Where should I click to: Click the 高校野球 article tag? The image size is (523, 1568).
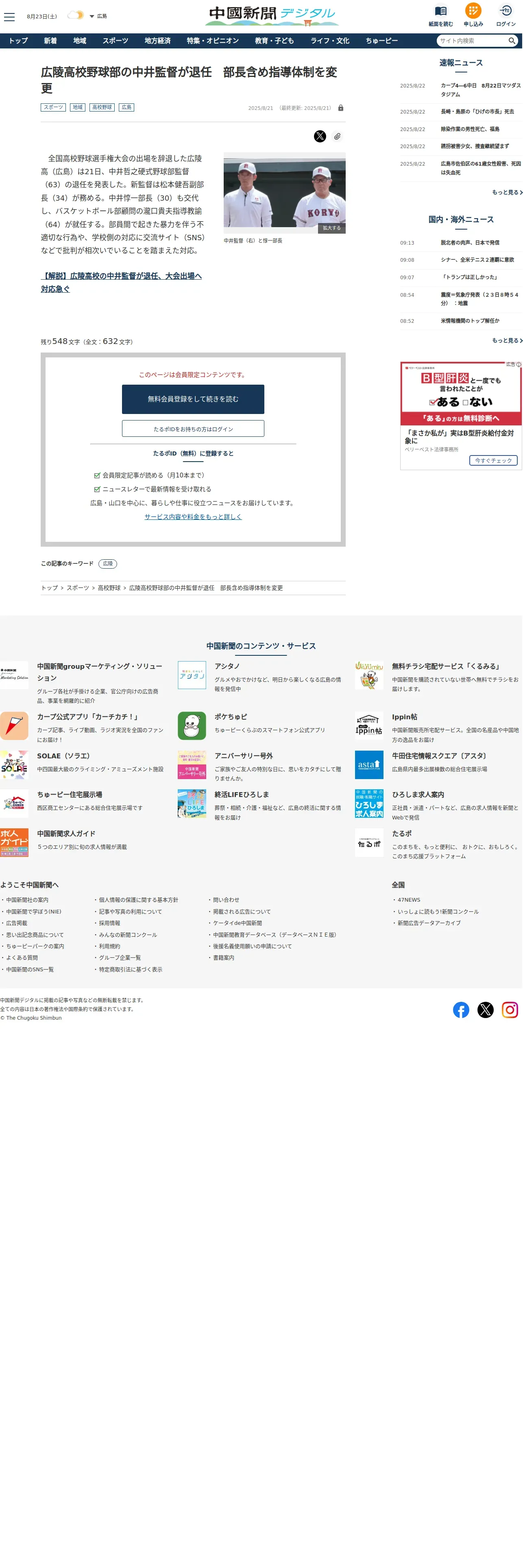pos(102,107)
